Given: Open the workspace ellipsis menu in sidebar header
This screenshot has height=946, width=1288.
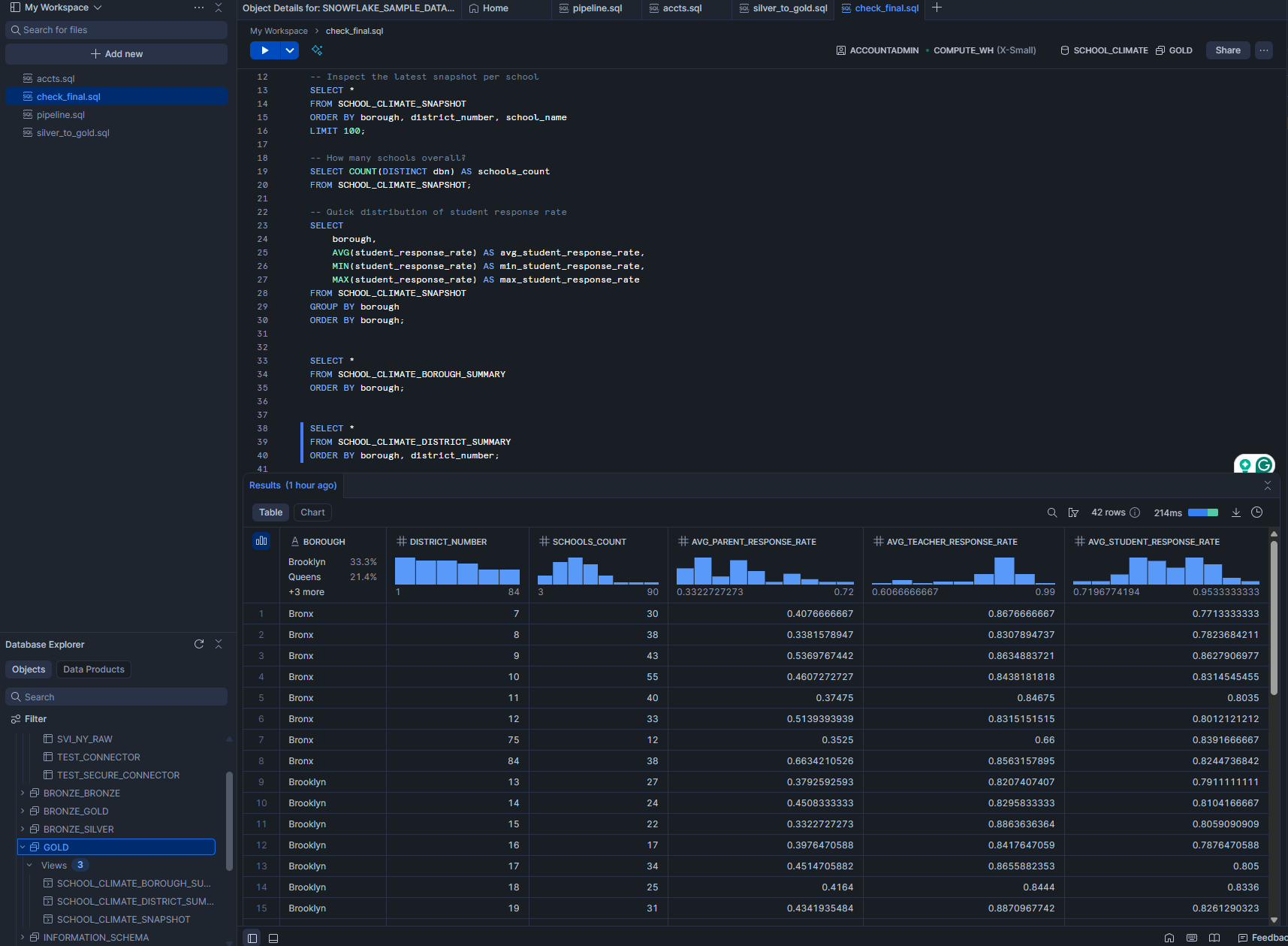Looking at the screenshot, I should (x=198, y=8).
